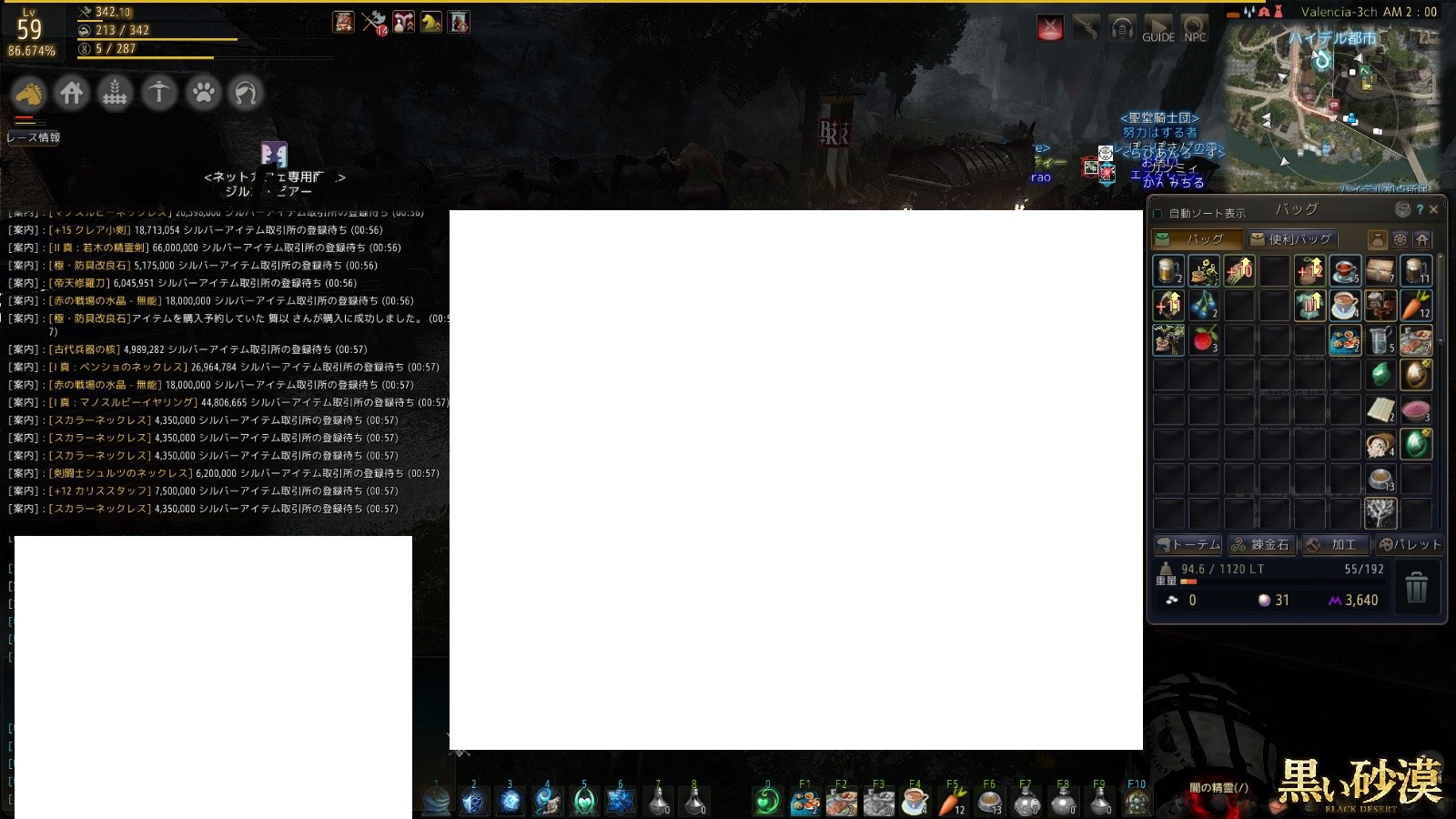Open the maid hair icon
Image resolution: width=1456 pixels, height=819 pixels.
246,93
